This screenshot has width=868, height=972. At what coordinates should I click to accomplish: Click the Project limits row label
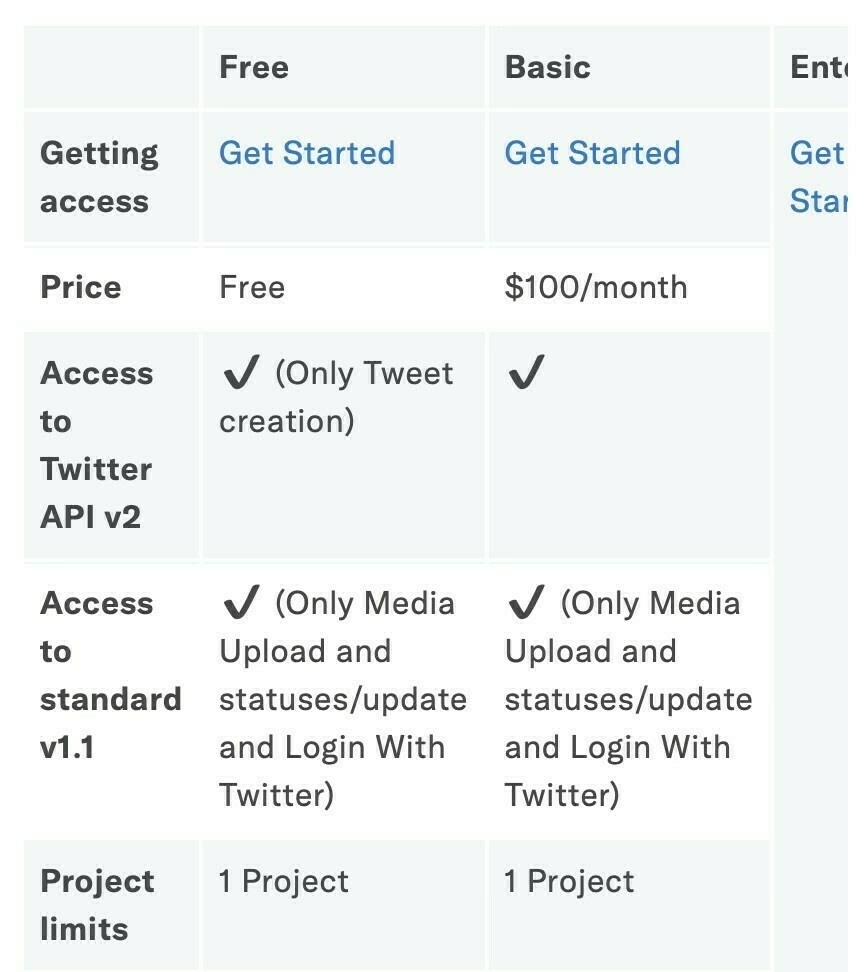(x=97, y=904)
